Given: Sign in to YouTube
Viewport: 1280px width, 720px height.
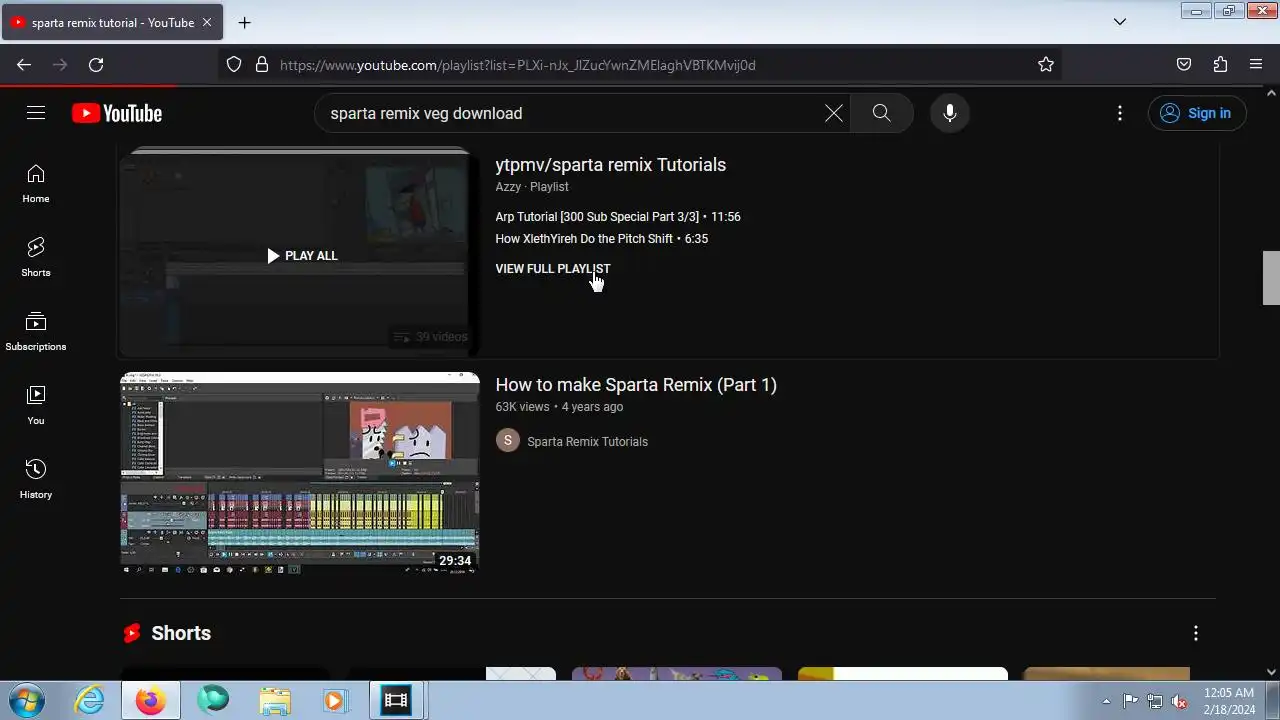Looking at the screenshot, I should click(1197, 113).
